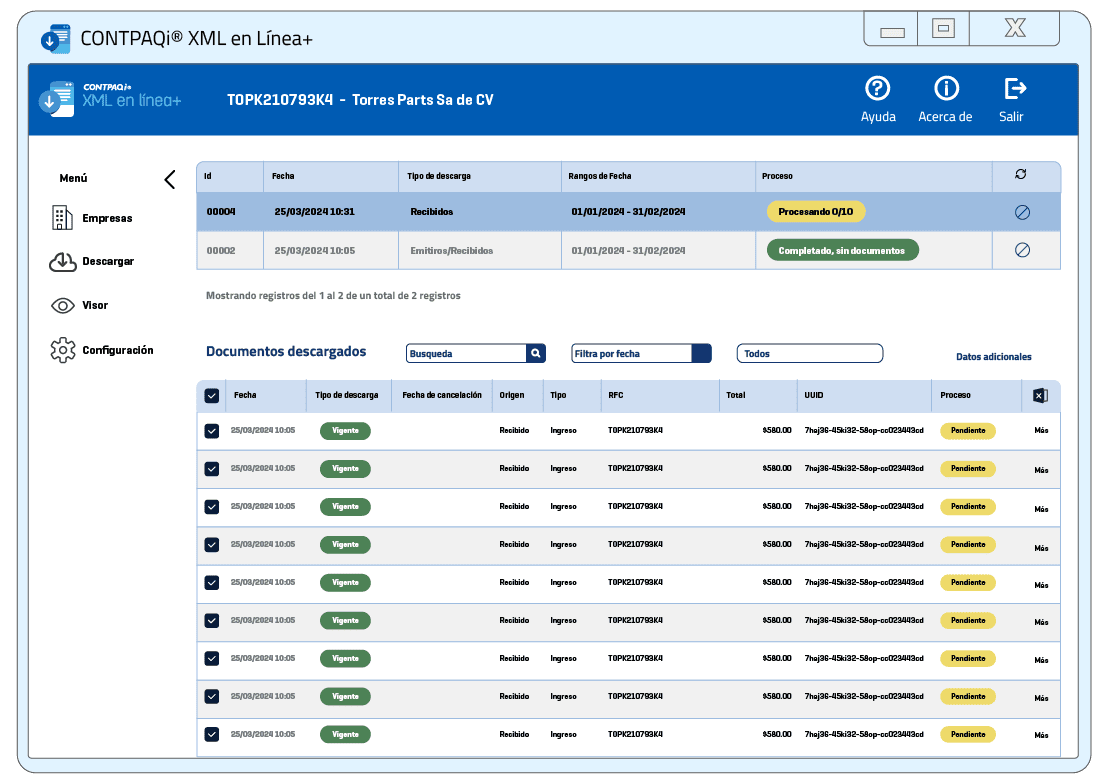Collapse the side menu with the chevron
The width and height of the screenshot is (1107, 780).
click(x=169, y=179)
